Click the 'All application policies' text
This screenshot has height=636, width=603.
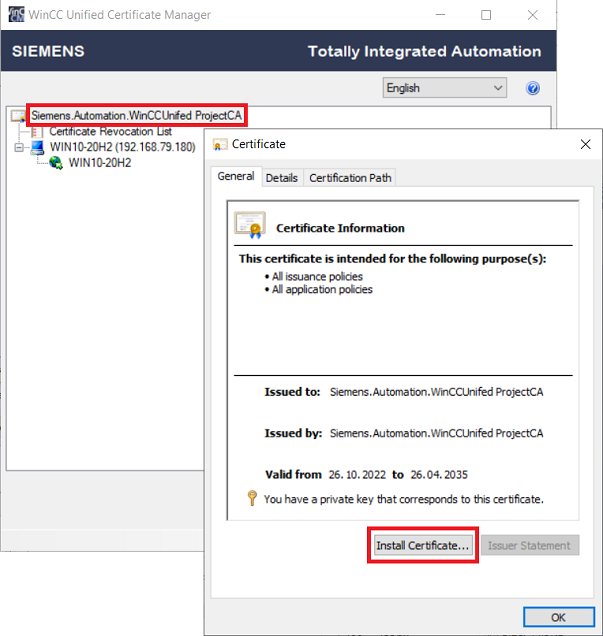[x=322, y=290]
